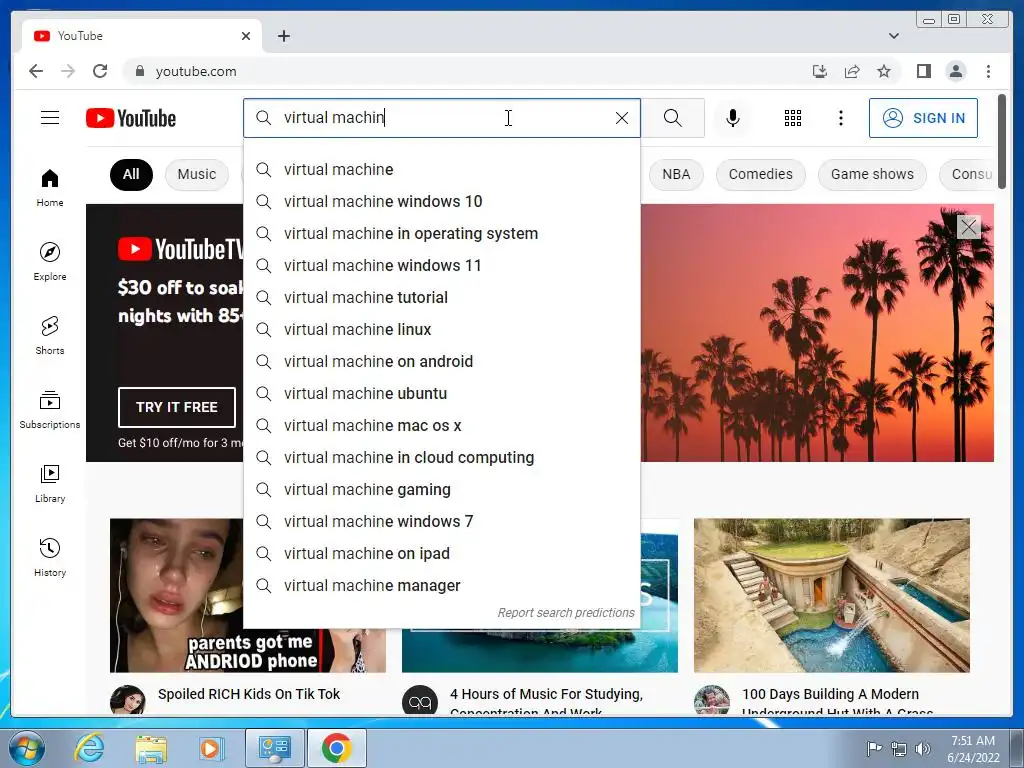
Task: Click Report search predictions link
Action: tap(566, 613)
